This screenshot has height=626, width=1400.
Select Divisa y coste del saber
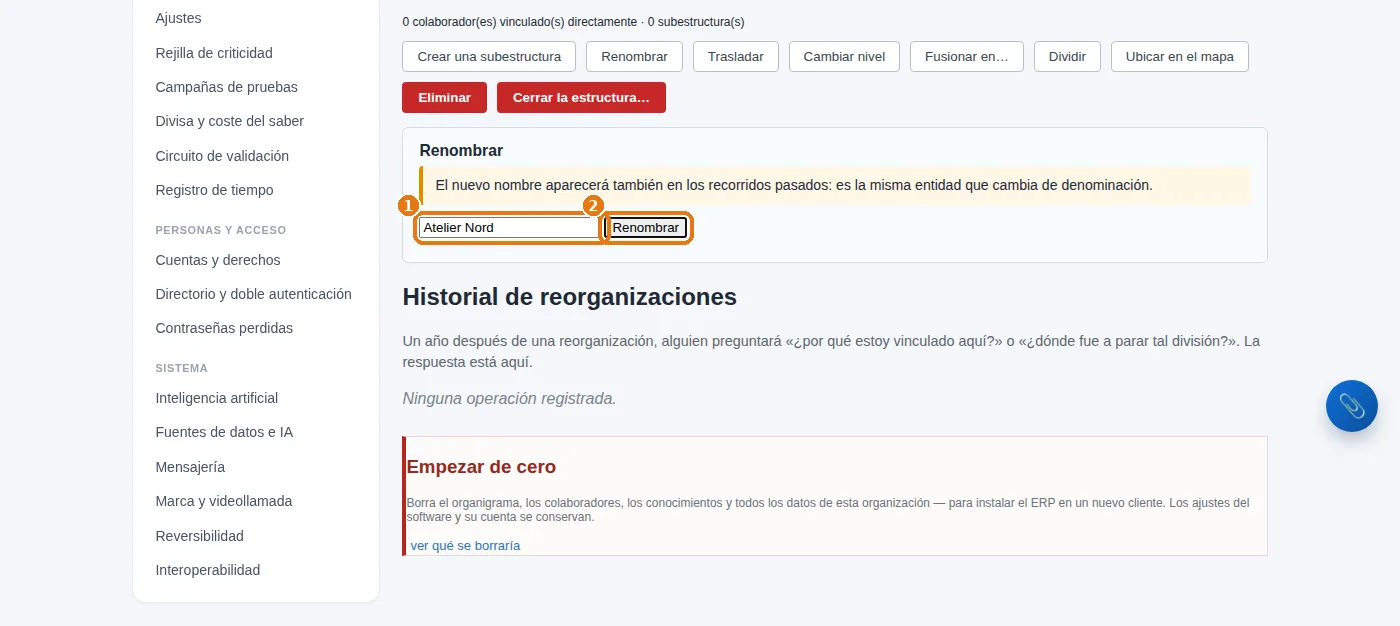229,121
